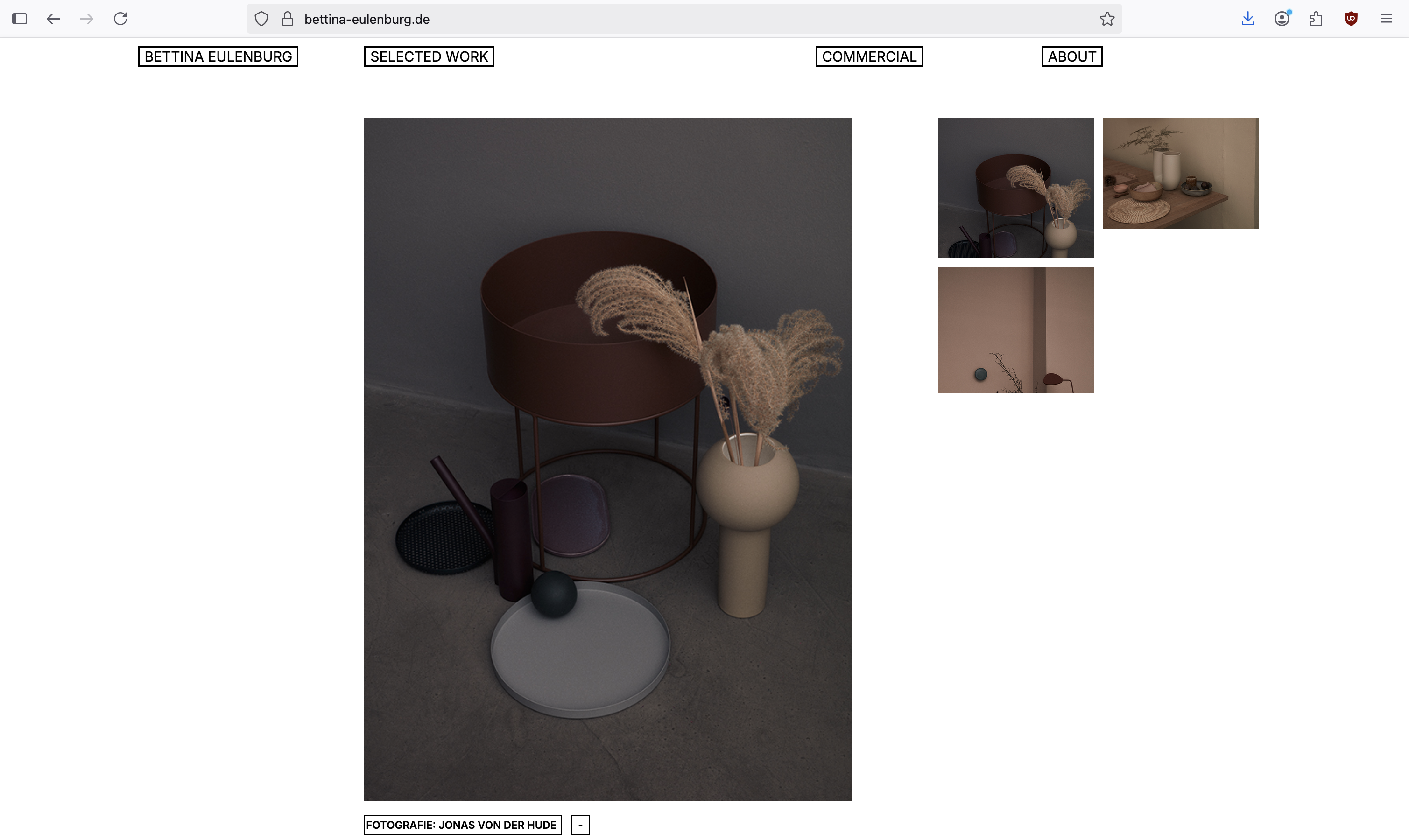The width and height of the screenshot is (1409, 840).
Task: Open the downloads panel
Action: pos(1247,19)
